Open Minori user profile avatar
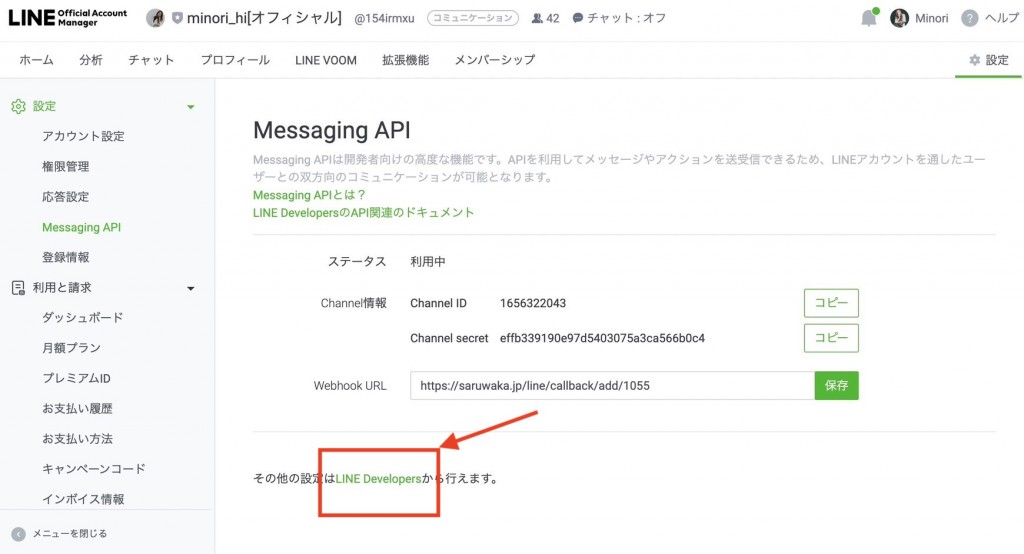Viewport: 1024px width, 554px height. [899, 18]
